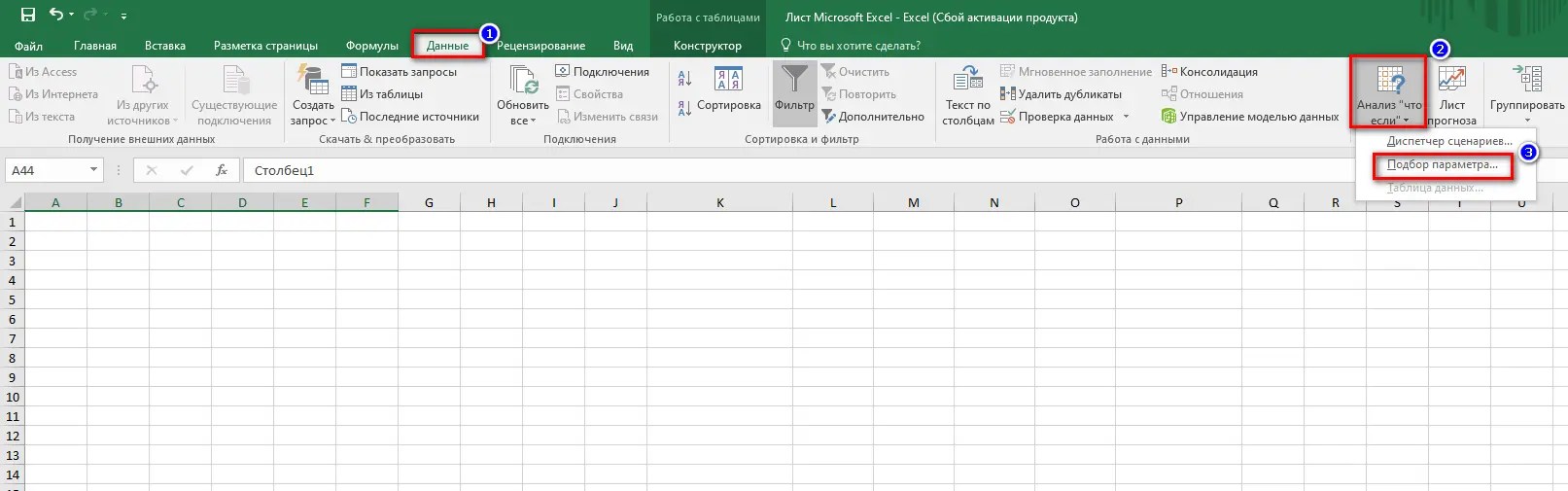Viewport: 1568px width, 491px height.
Task: Import data Из Интернета
Action: pyautogui.click(x=53, y=94)
